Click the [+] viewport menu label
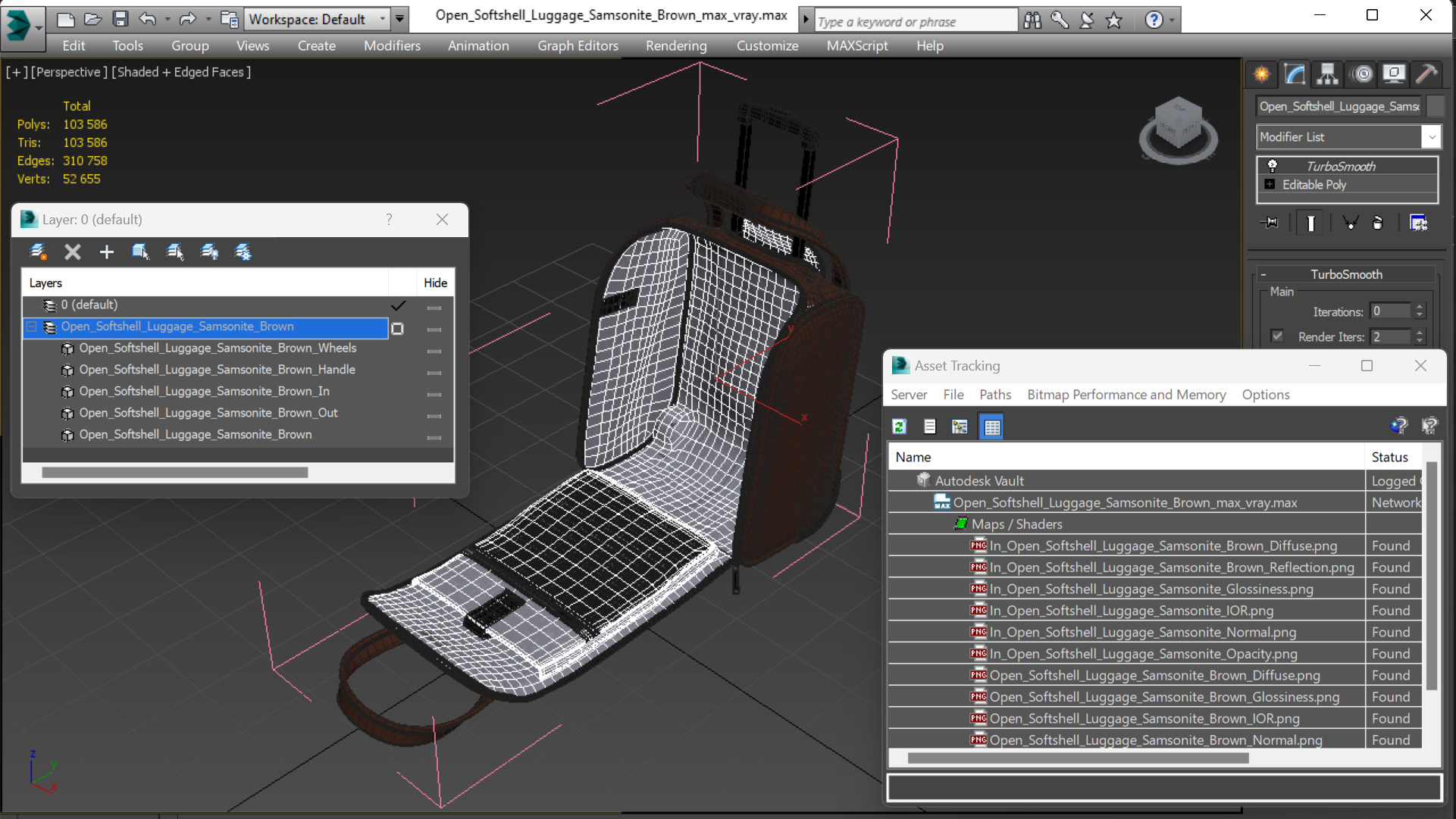Image resolution: width=1456 pixels, height=819 pixels. click(16, 72)
